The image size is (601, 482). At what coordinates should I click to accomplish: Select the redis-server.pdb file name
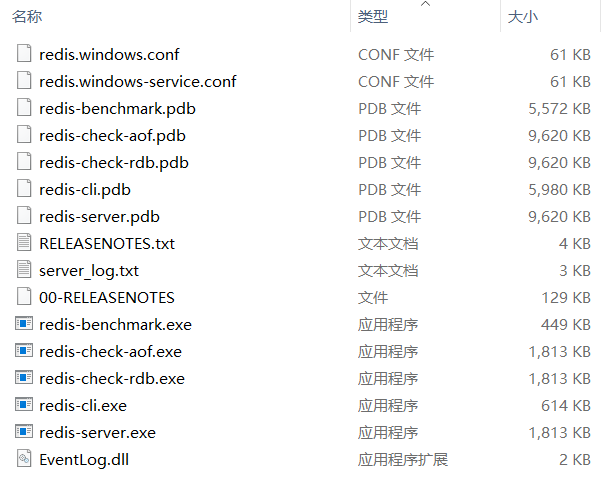click(x=99, y=216)
